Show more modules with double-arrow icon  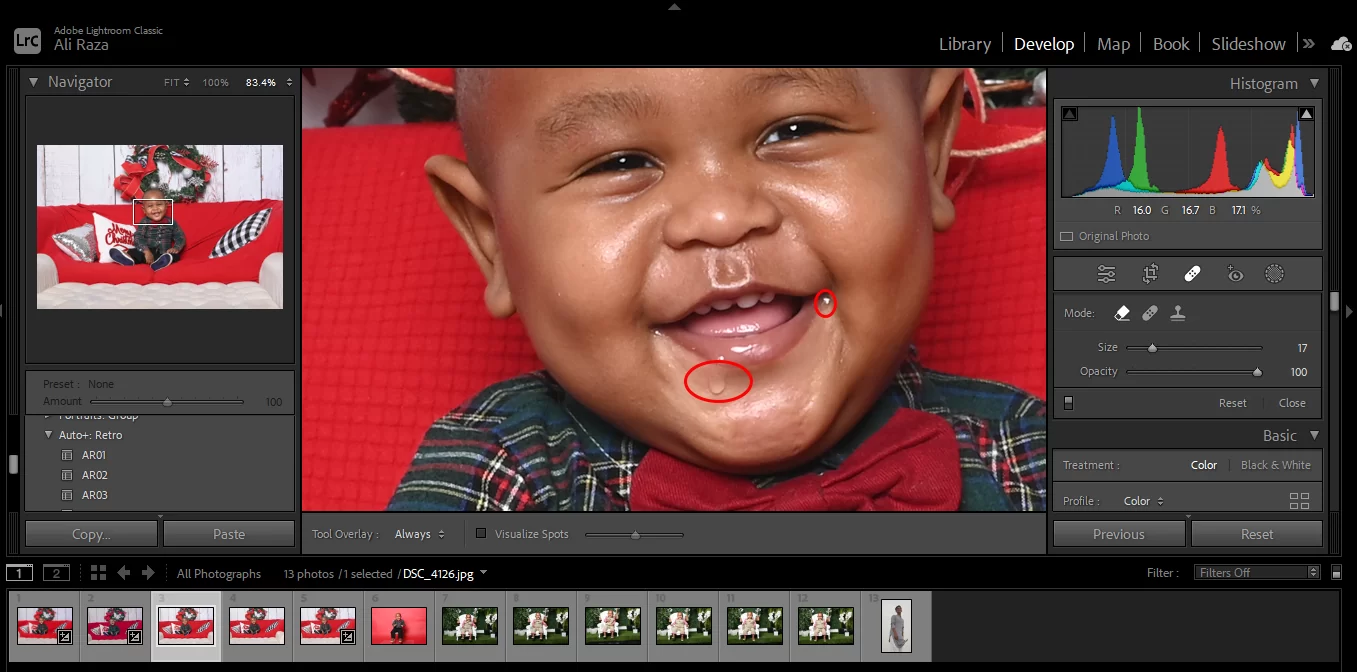[x=1307, y=43]
